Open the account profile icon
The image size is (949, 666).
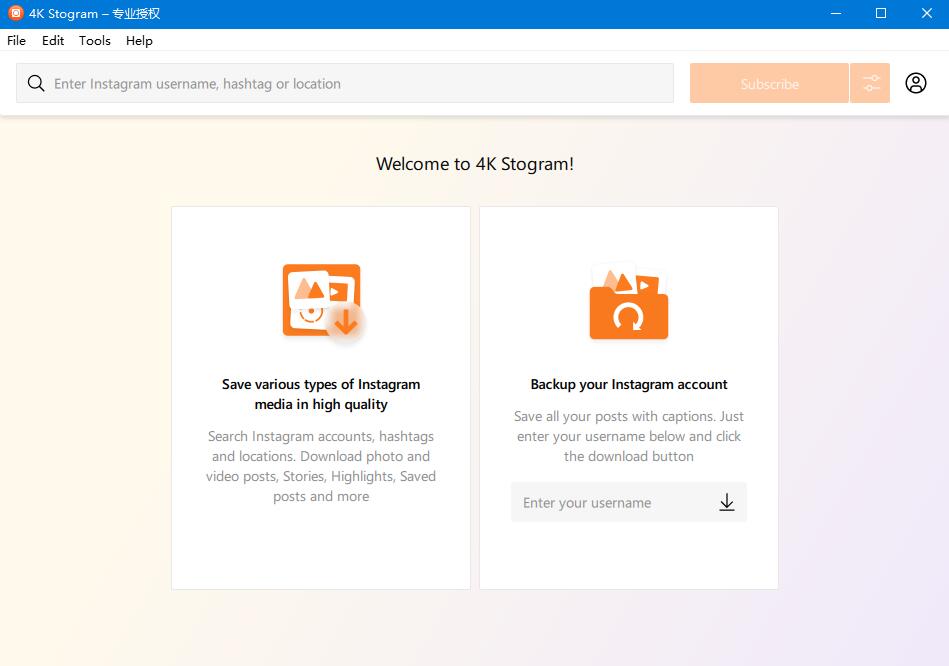(916, 83)
